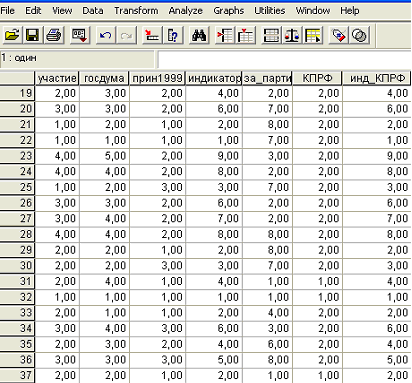Open the Transform menu
The height and width of the screenshot is (383, 412).
(136, 11)
